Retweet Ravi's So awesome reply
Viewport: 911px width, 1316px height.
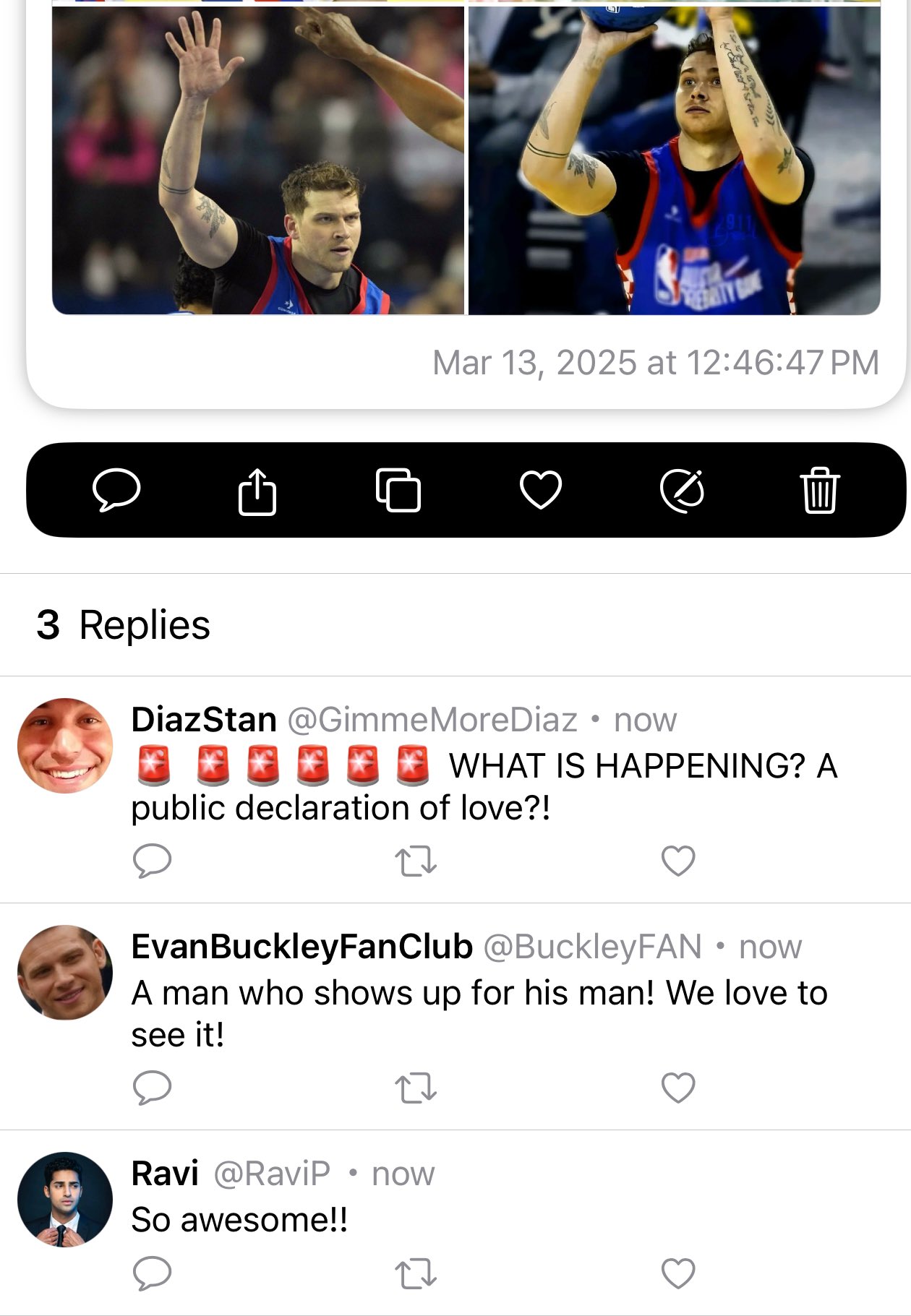pyautogui.click(x=416, y=1274)
